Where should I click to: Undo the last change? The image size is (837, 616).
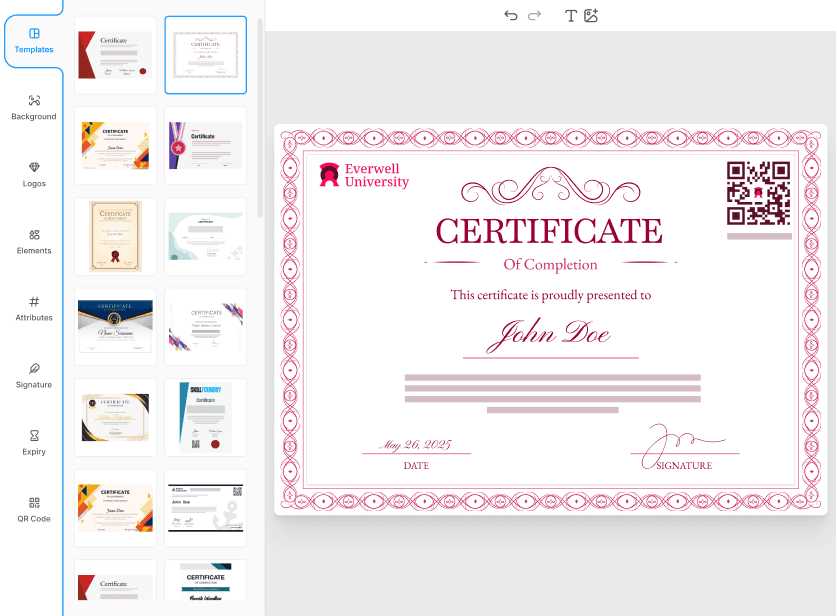click(511, 15)
